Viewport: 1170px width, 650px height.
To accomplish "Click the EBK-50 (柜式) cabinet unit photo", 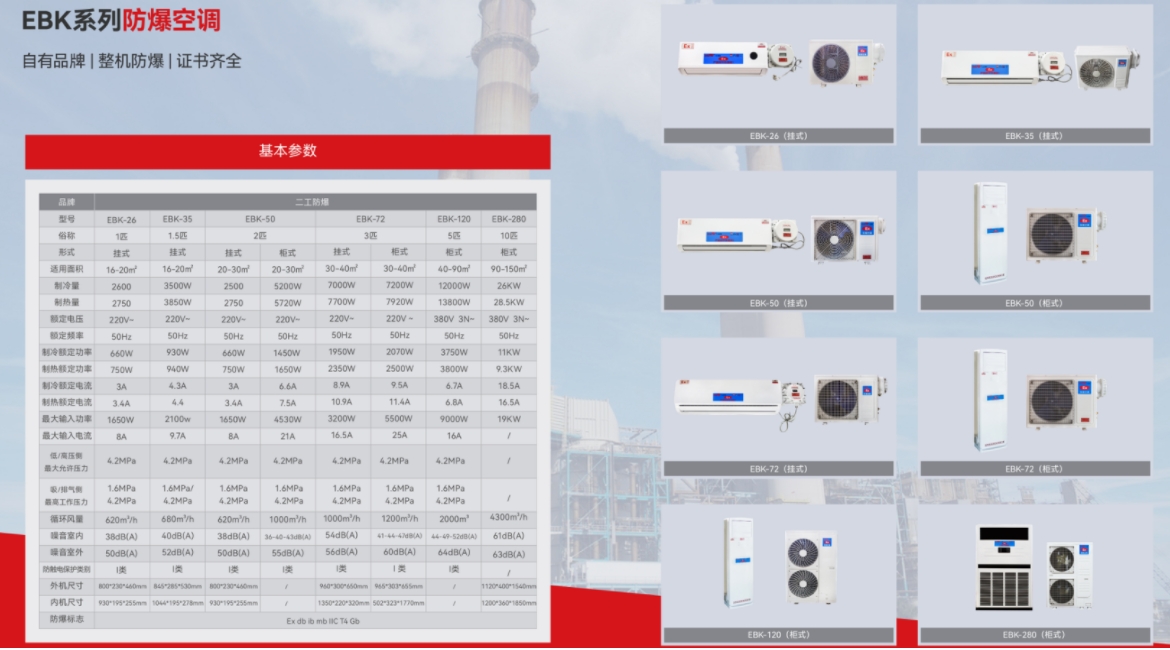I will coord(1034,232).
